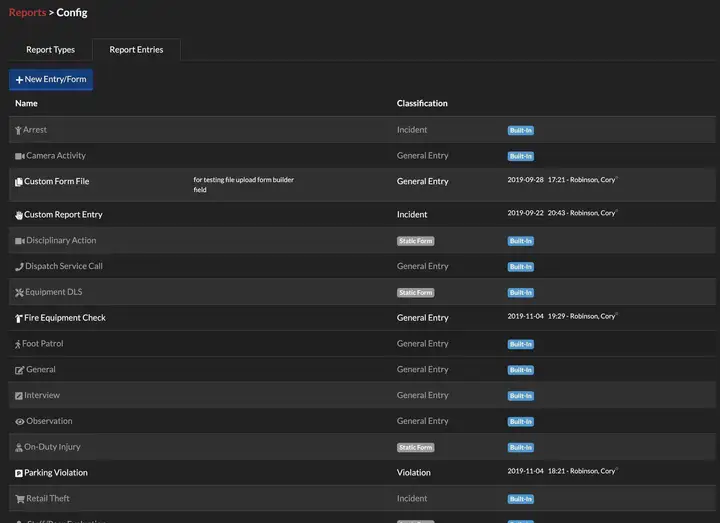Click the Name column header
Image resolution: width=720 pixels, height=523 pixels.
point(26,103)
